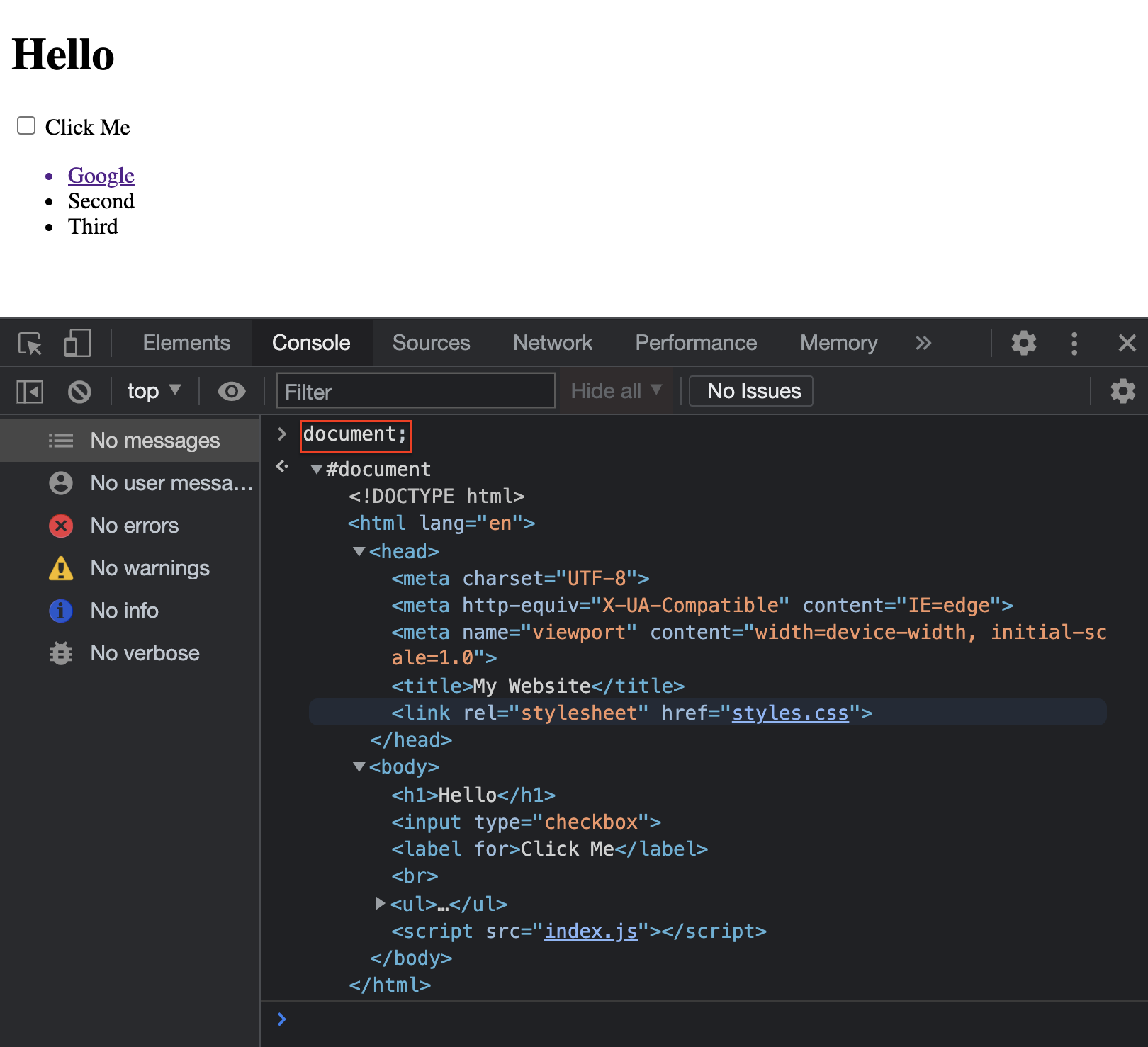Switch to the Elements tab
The height and width of the screenshot is (1047, 1148).
(x=186, y=343)
